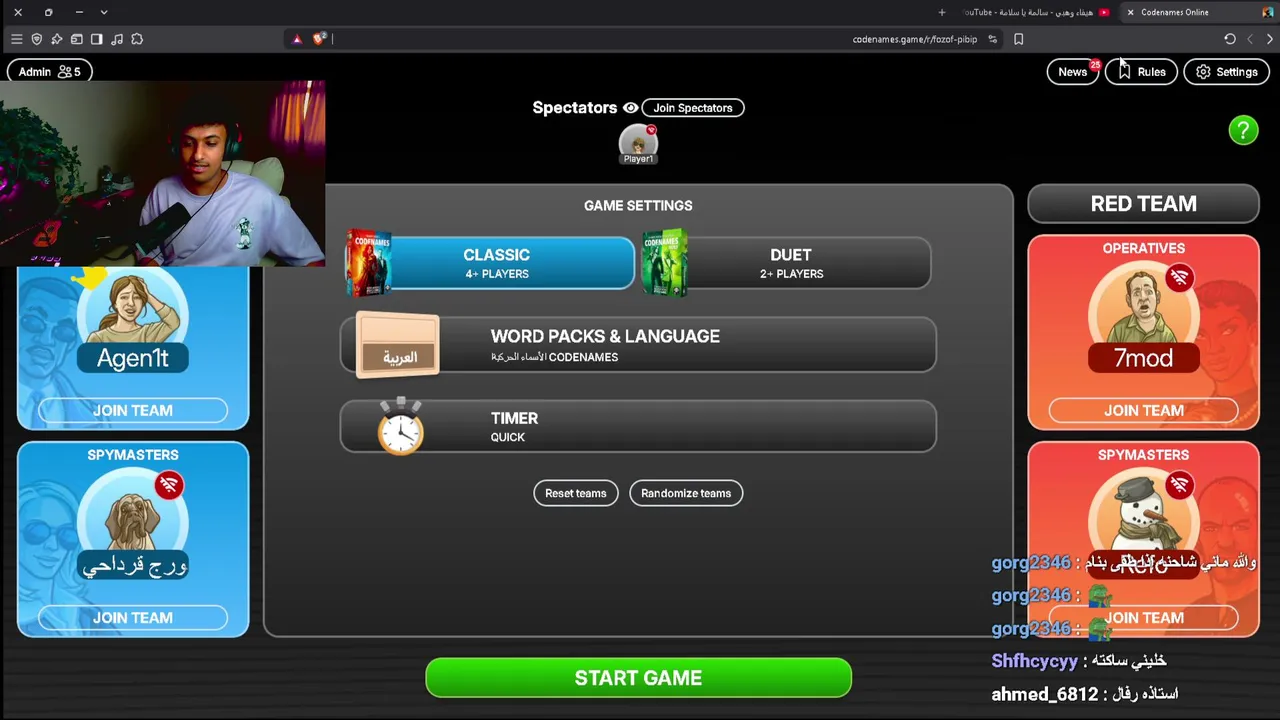Click the RED TEAM header
Image resolution: width=1280 pixels, height=720 pixels.
click(1143, 204)
